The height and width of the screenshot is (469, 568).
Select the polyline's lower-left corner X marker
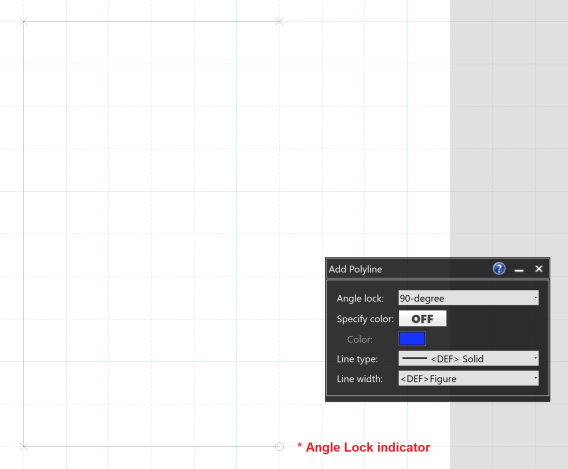tap(24, 447)
